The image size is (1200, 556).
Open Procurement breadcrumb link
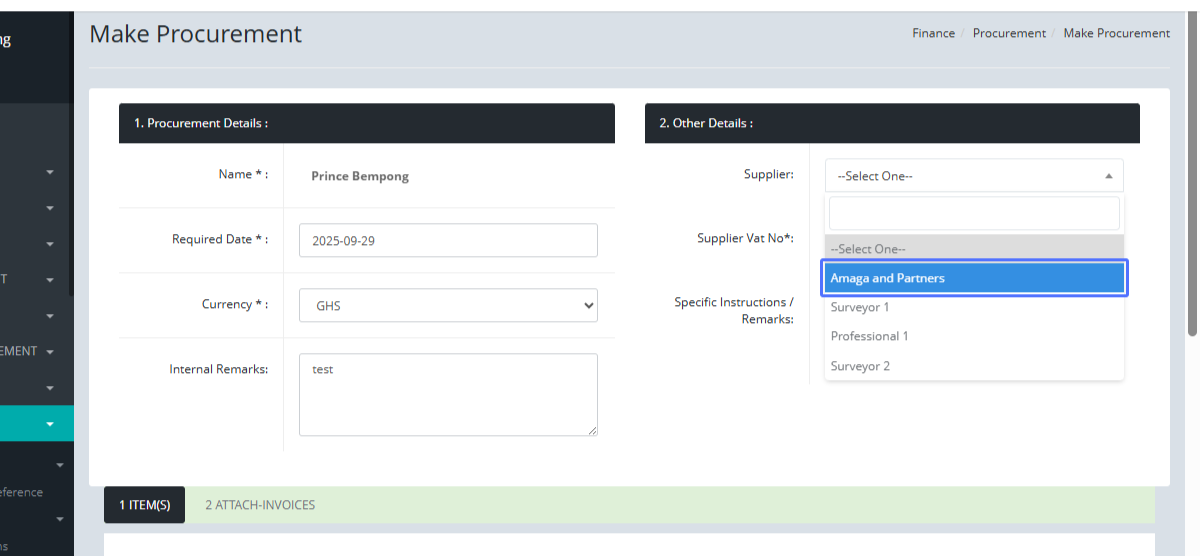tap(1009, 33)
